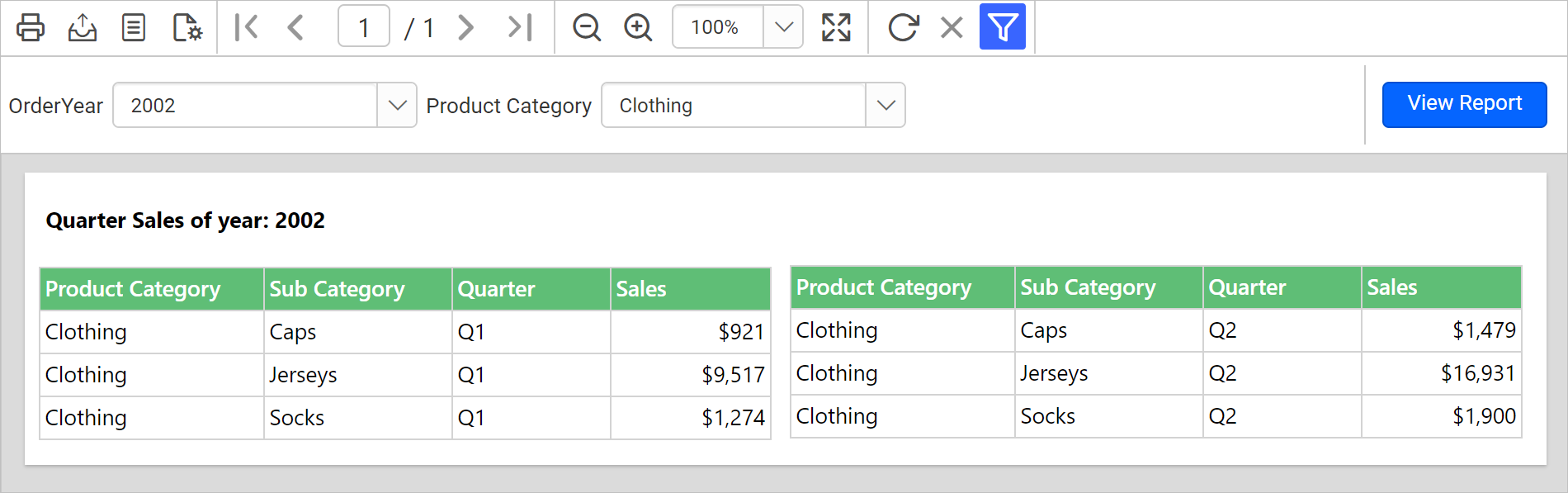1568x493 pixels.
Task: Toggle the parameters filter panel
Action: pos(1002,27)
